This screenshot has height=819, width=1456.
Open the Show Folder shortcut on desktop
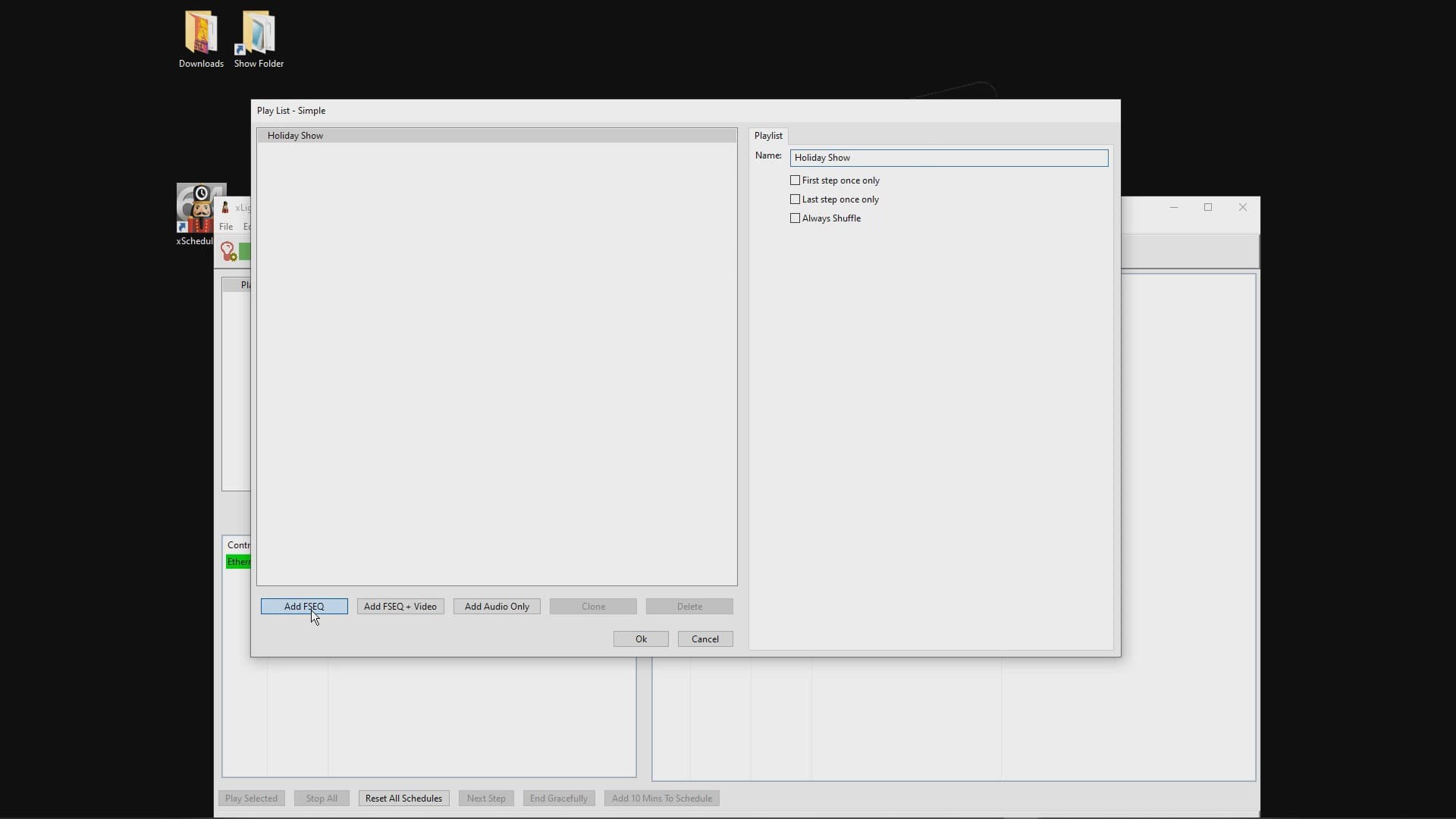click(x=259, y=39)
